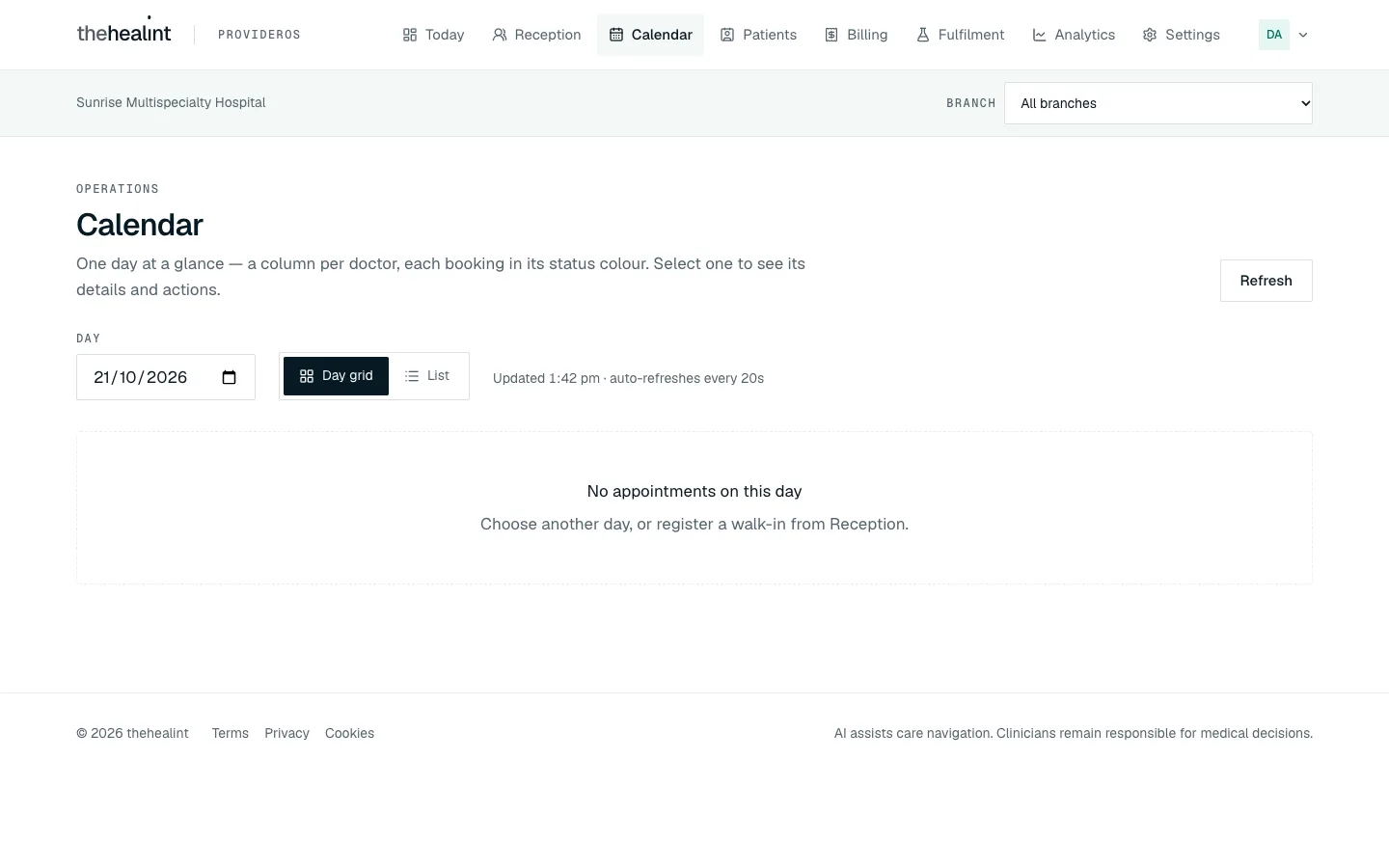The height and width of the screenshot is (868, 1389).
Task: Select the Calendar tab
Action: [x=650, y=35]
